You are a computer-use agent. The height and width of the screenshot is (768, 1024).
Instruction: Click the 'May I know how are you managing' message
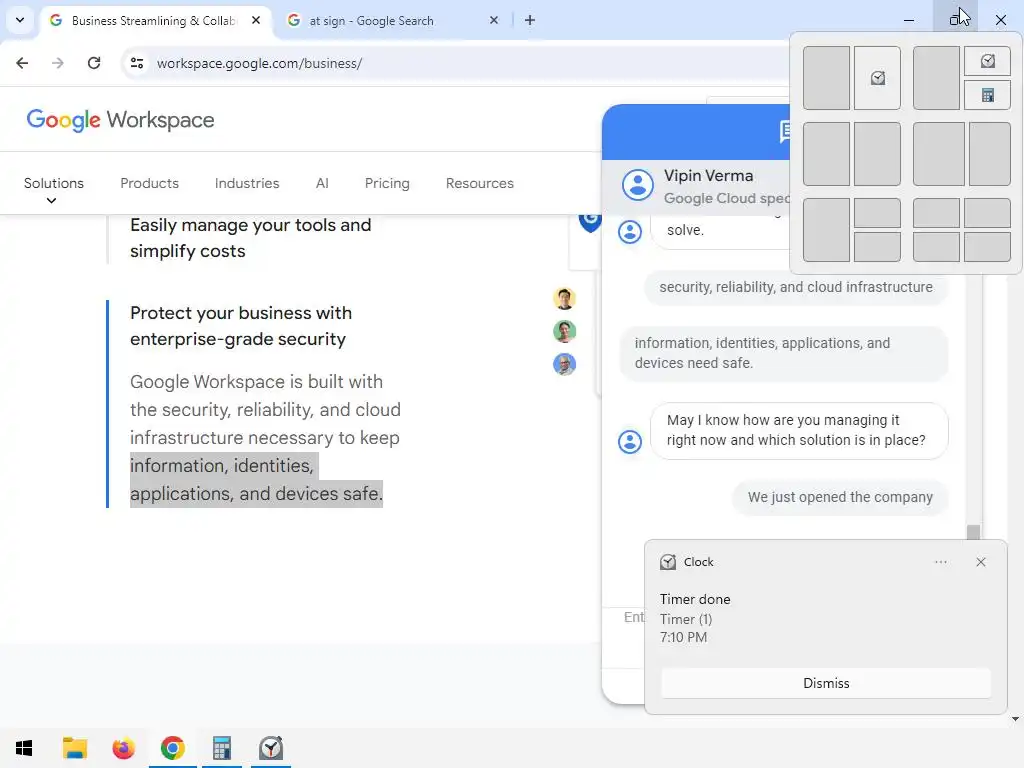pos(799,430)
